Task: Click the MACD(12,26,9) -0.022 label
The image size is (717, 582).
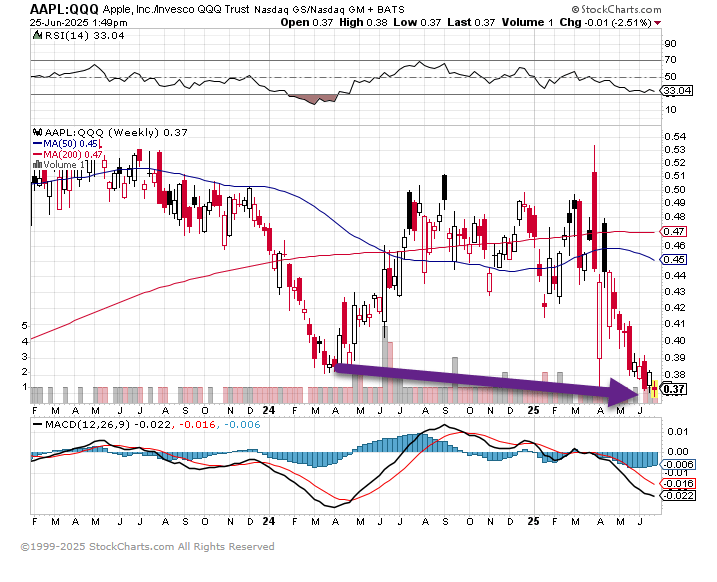Action: click(107, 425)
